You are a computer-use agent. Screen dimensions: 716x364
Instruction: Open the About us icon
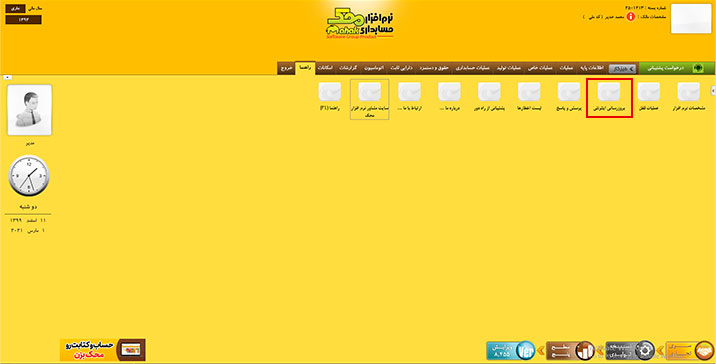[449, 97]
